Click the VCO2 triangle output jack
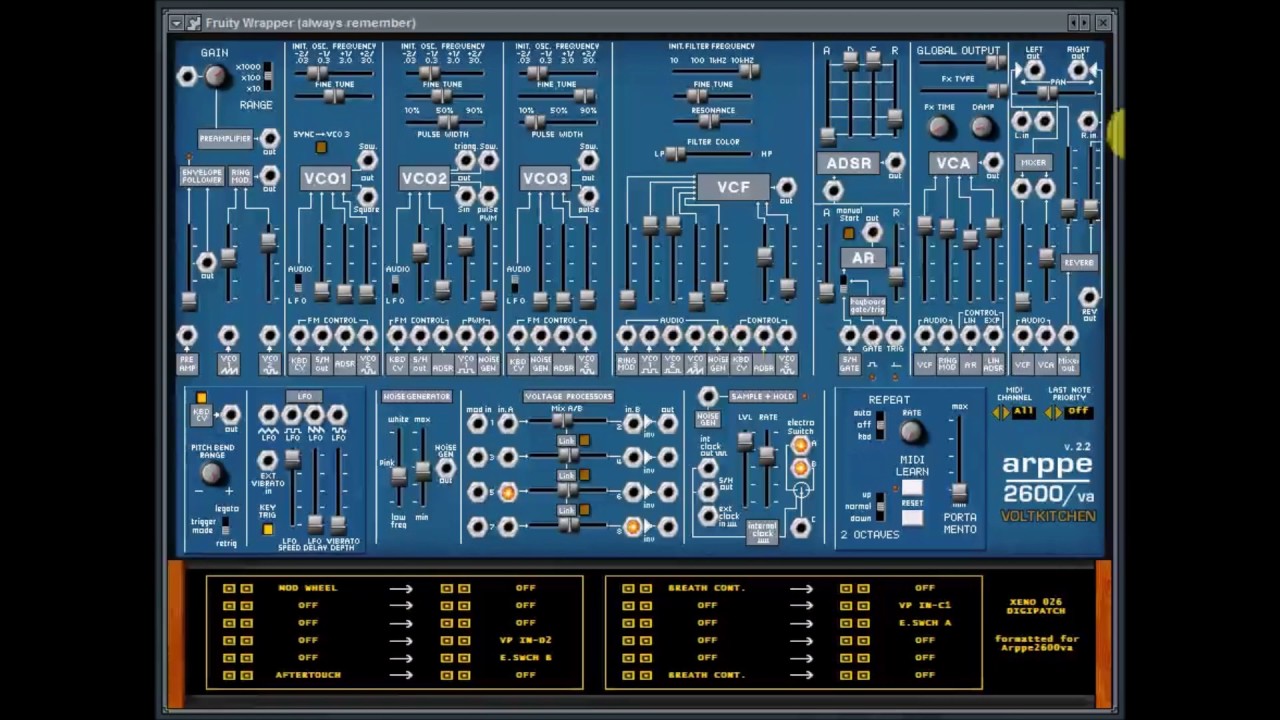This screenshot has height=720, width=1280. click(466, 160)
